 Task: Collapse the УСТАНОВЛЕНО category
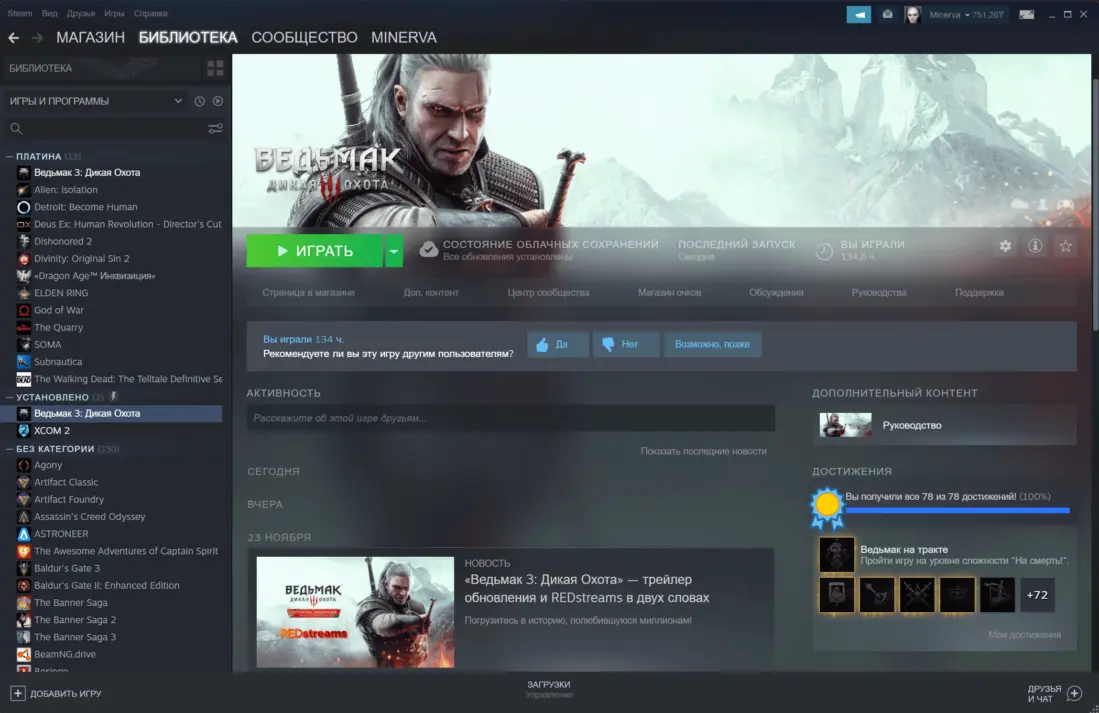pos(9,397)
